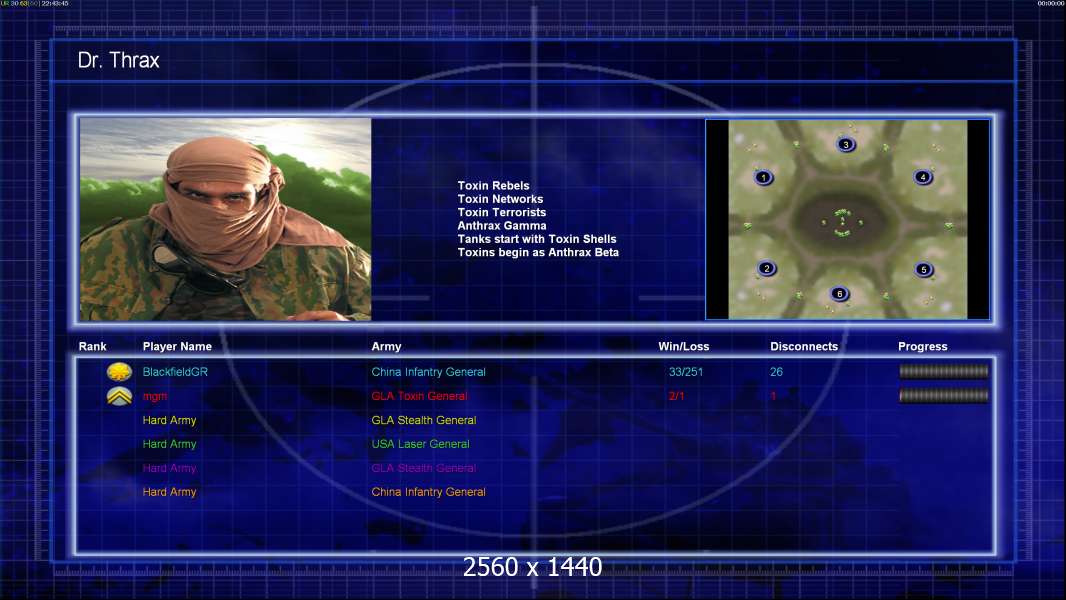This screenshot has width=1066, height=600.
Task: Click the yellow 'Hard Army' player entry
Action: click(x=169, y=420)
